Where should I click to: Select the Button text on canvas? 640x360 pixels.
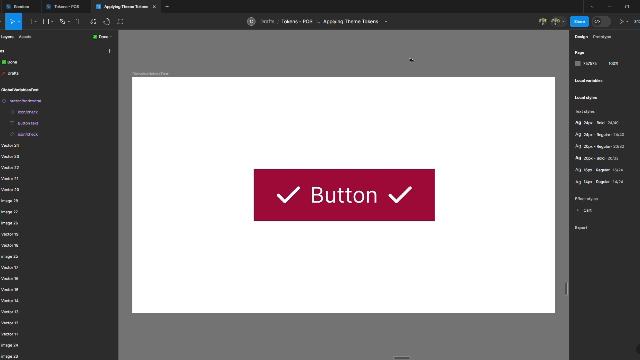point(344,195)
